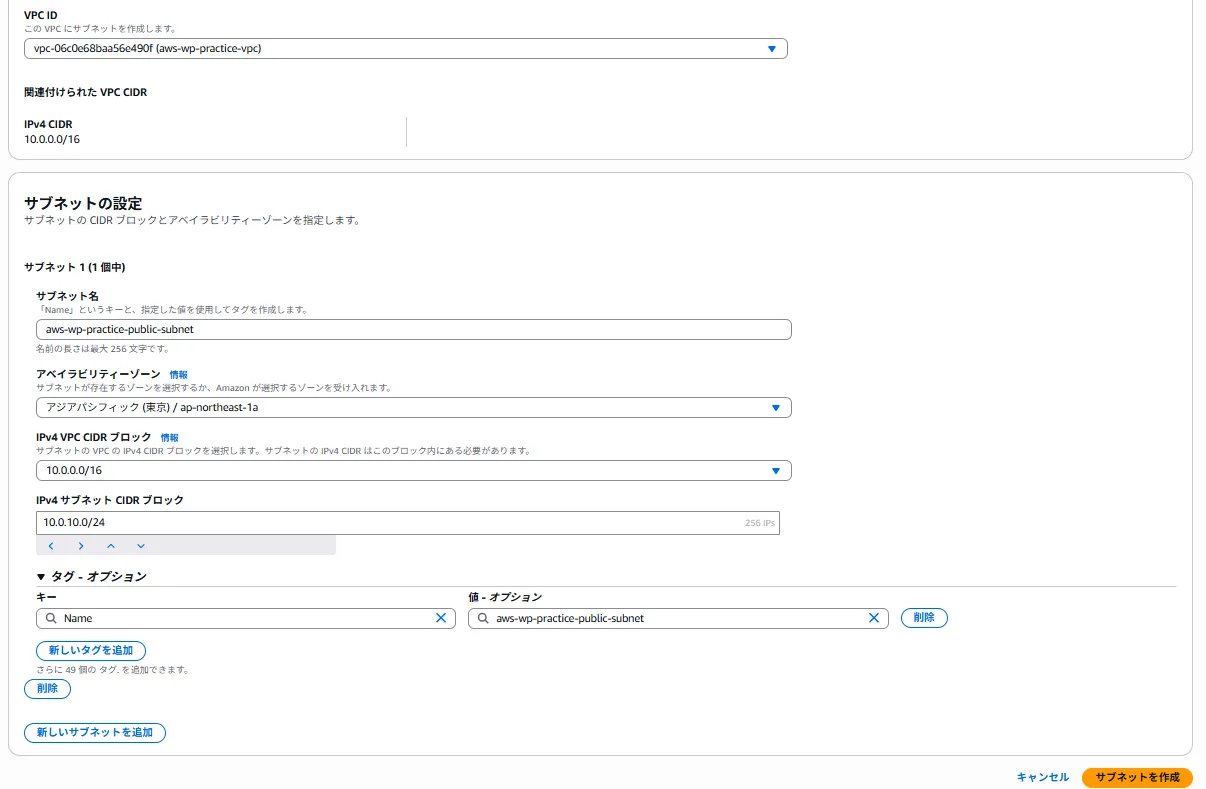1206x789 pixels.
Task: Click the 削除 button beside the tag value
Action: point(924,618)
